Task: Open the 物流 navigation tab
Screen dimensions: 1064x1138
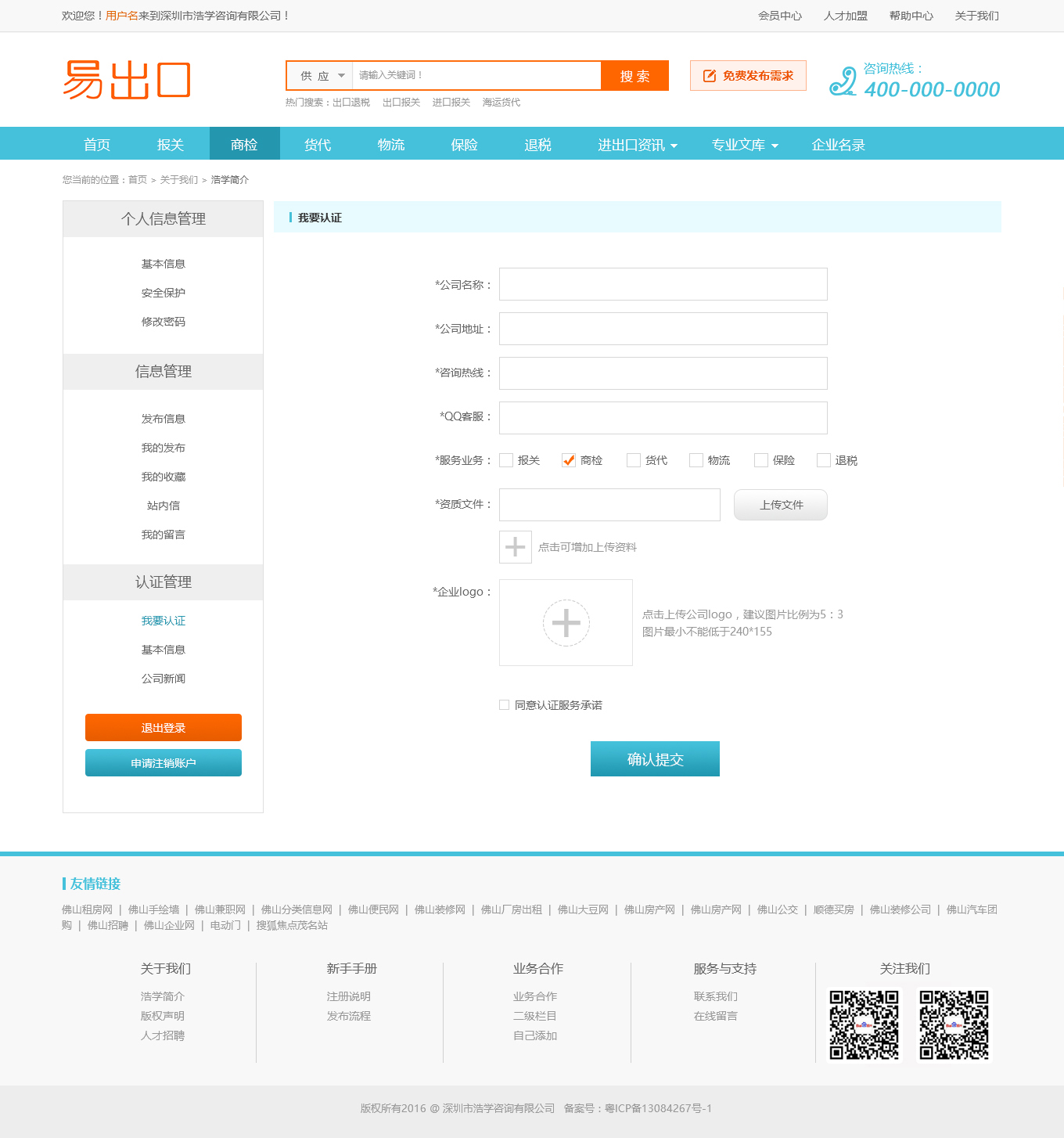Action: pyautogui.click(x=391, y=145)
